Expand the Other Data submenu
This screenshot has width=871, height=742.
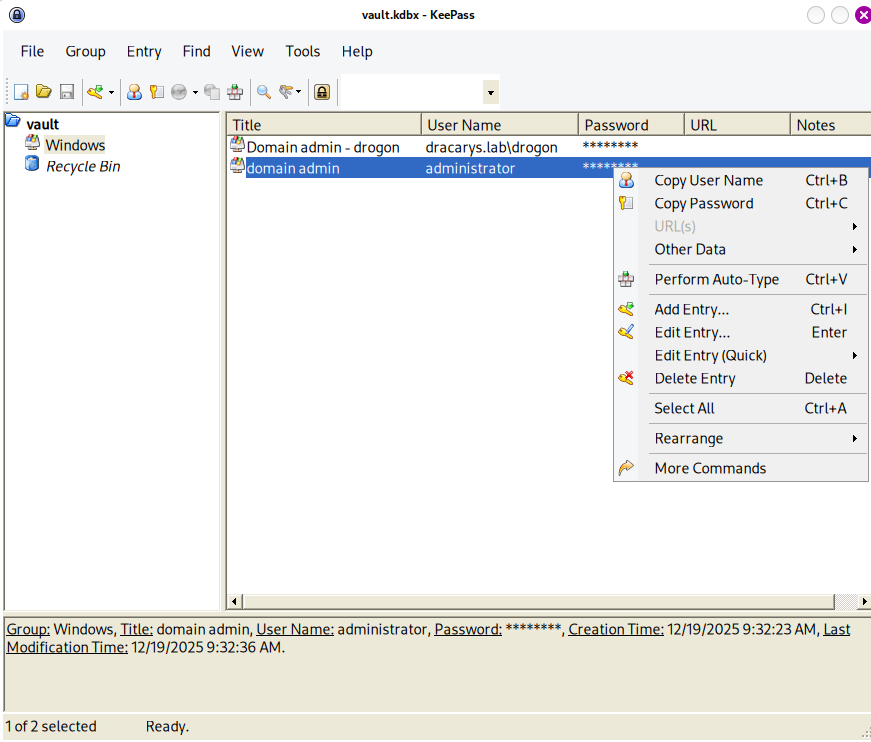[740, 249]
